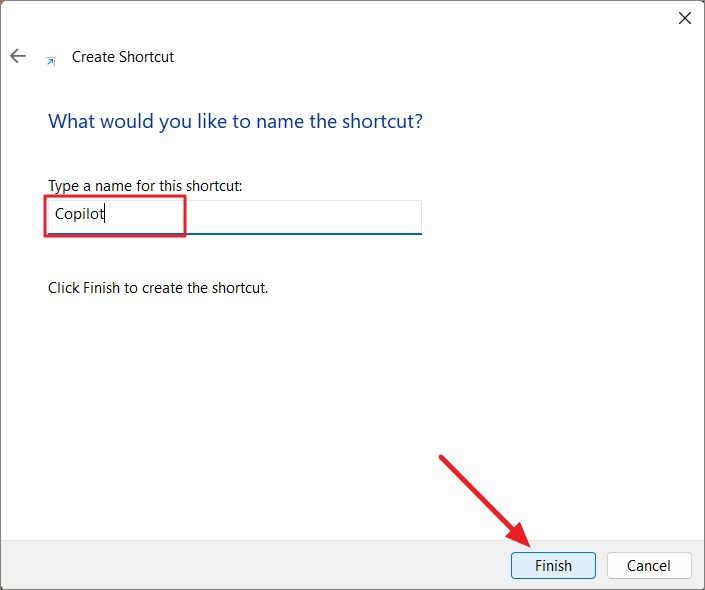The image size is (705, 590).
Task: Click the empty right portion of name field
Action: 303,217
